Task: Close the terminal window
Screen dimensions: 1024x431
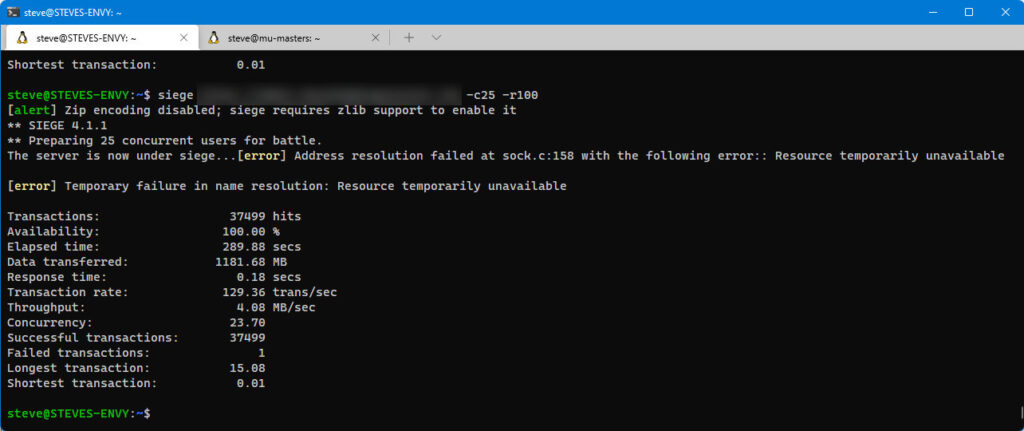Action: click(1006, 12)
